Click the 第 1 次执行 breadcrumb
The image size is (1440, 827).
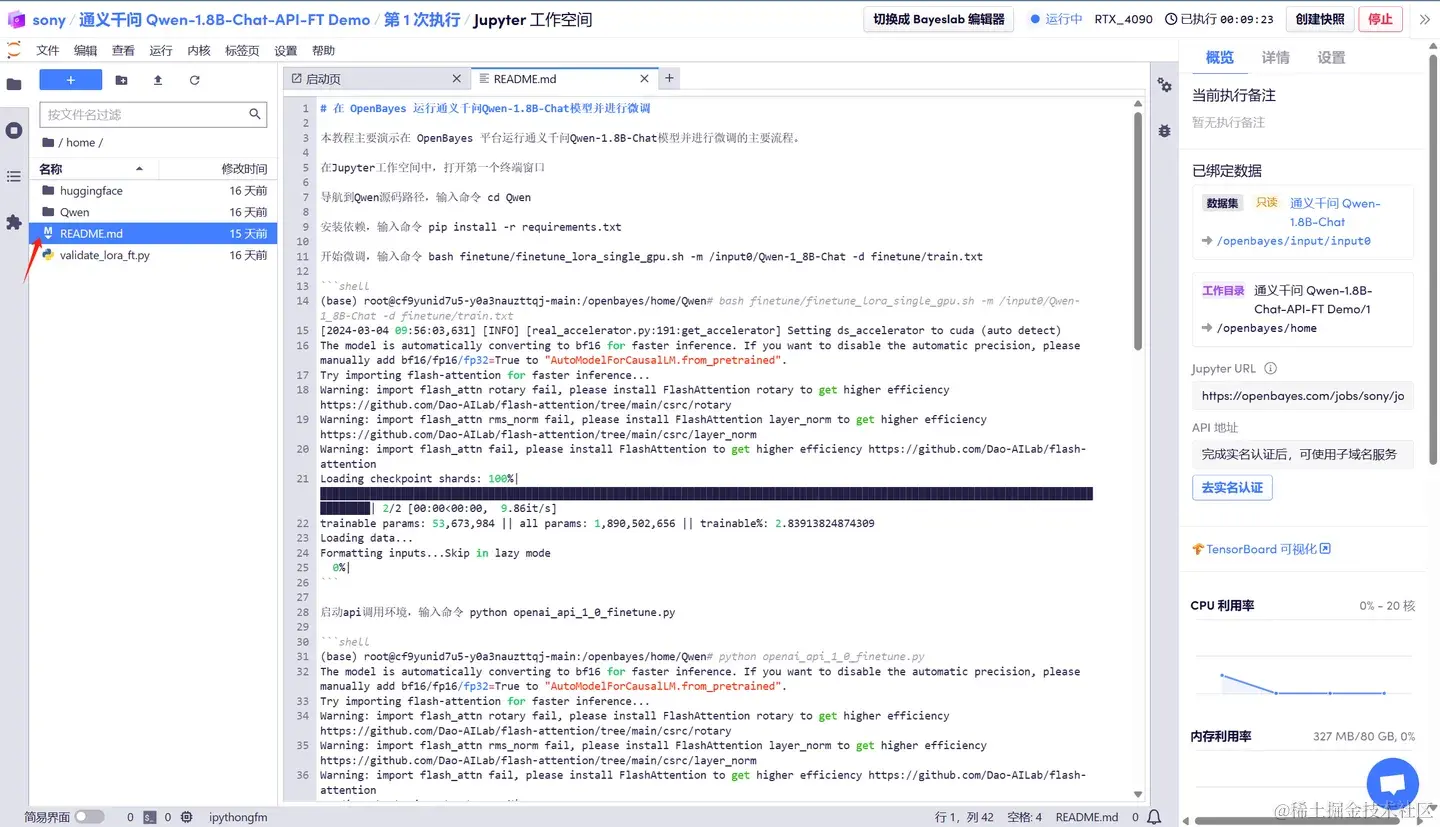422,19
